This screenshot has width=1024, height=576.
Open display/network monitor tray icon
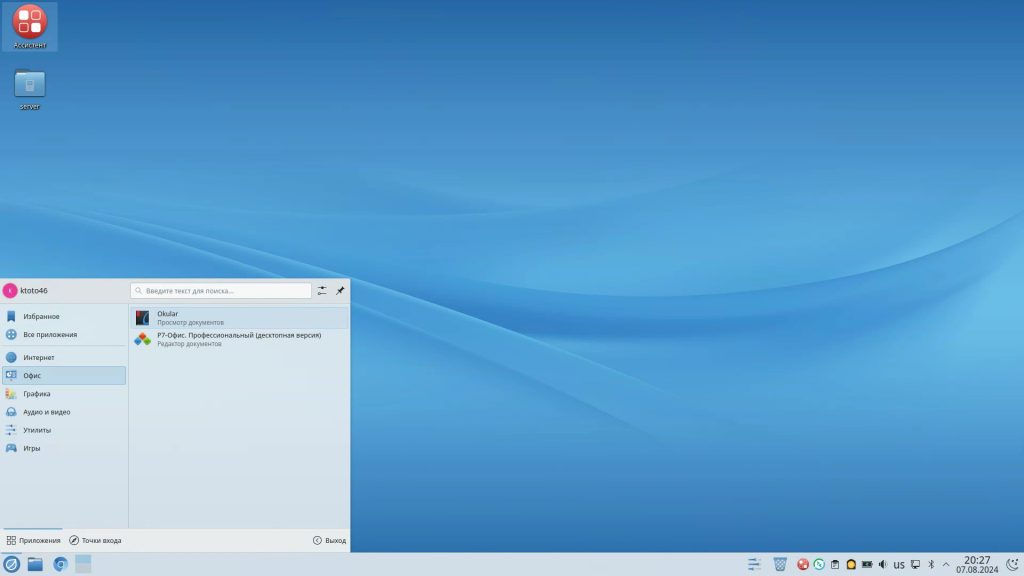916,564
